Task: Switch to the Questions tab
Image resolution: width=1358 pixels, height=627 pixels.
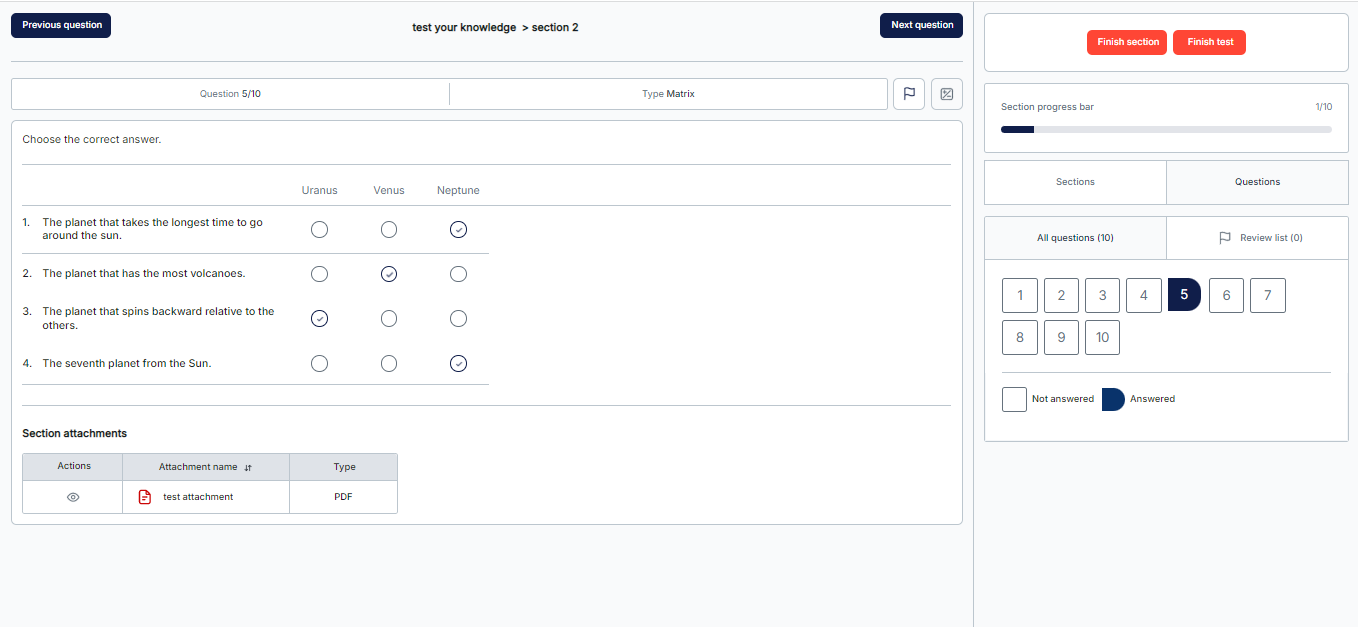Action: point(1257,182)
